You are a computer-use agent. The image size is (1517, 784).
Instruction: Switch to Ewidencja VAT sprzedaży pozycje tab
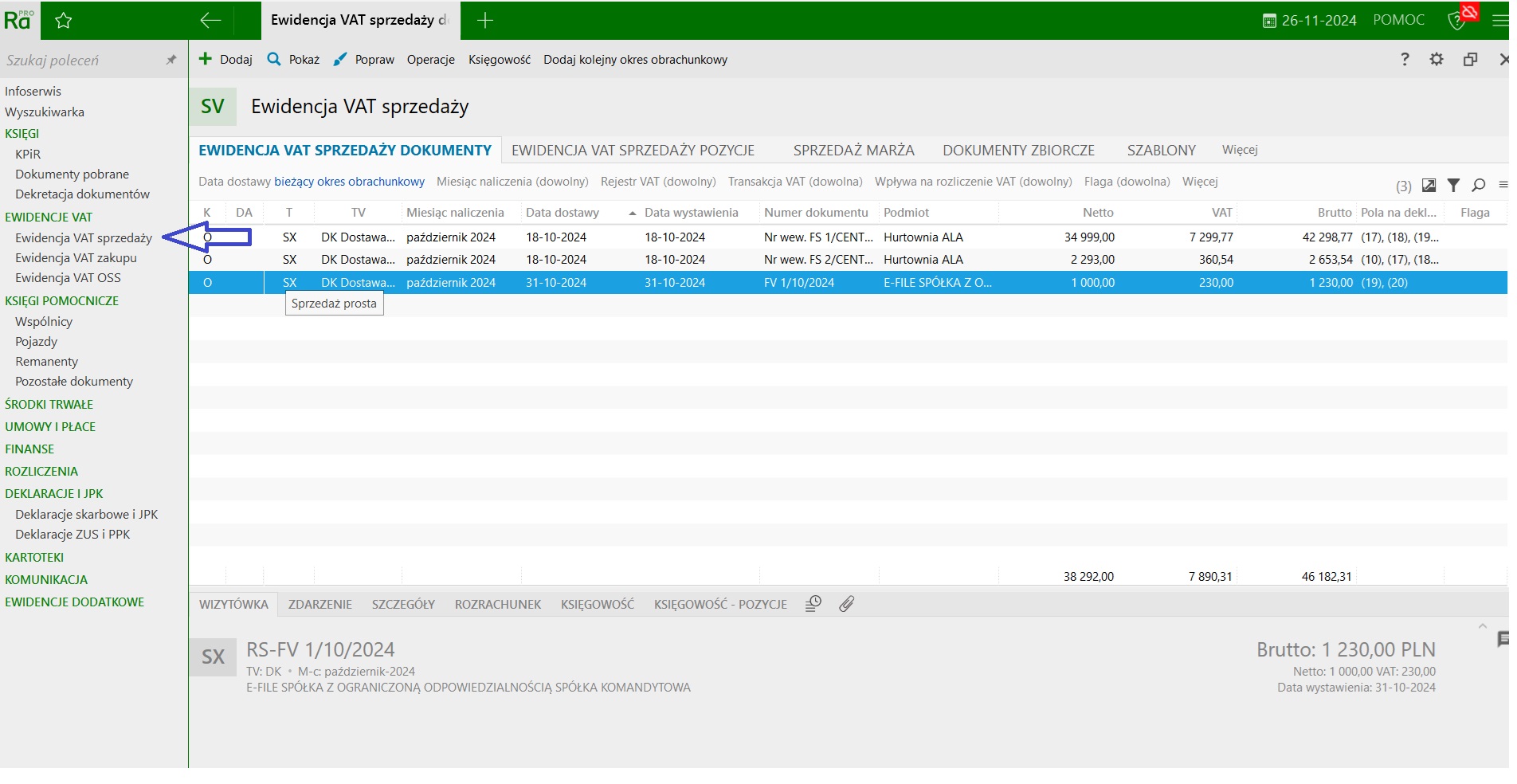(633, 150)
